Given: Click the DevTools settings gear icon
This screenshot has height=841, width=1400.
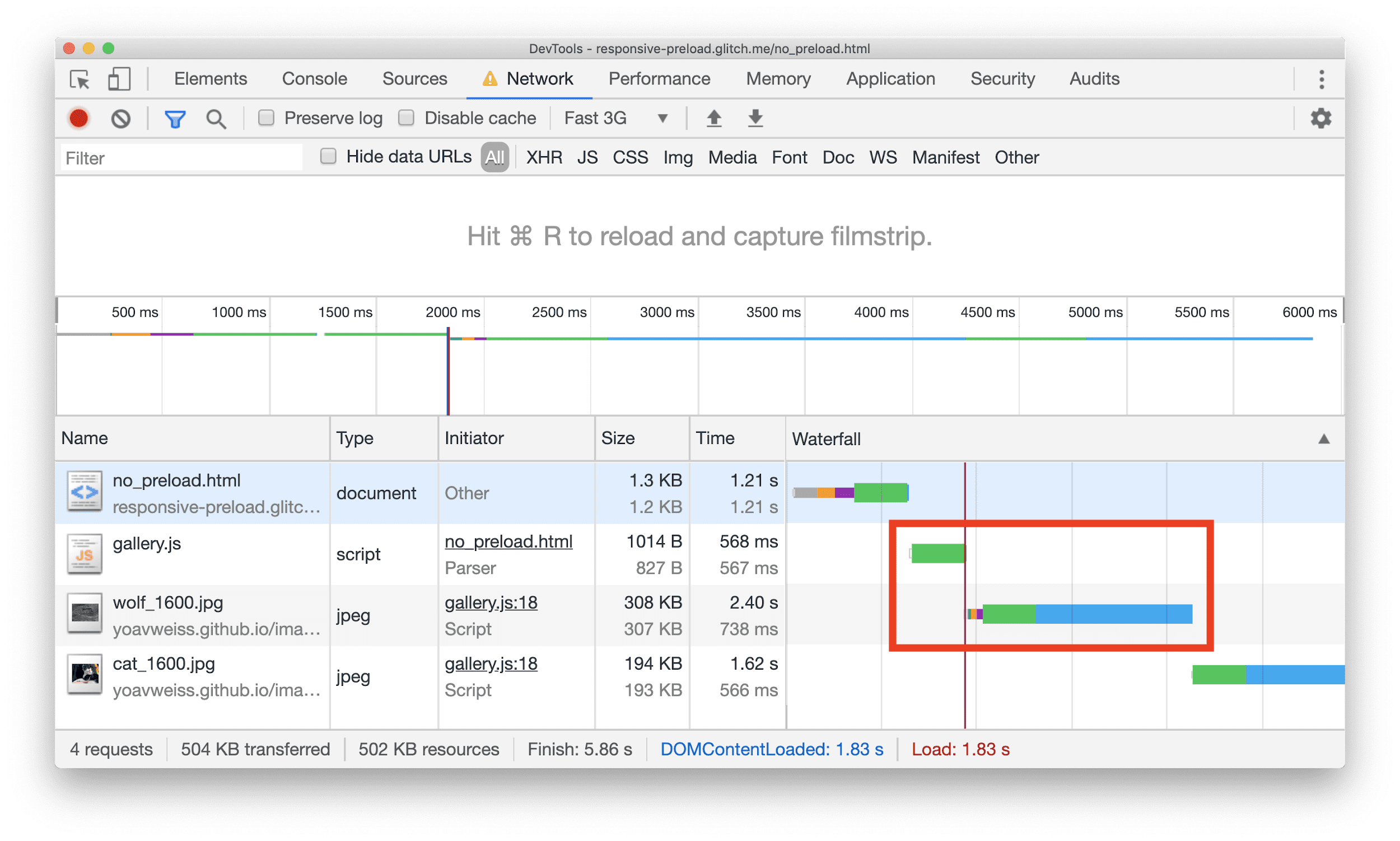Looking at the screenshot, I should [x=1321, y=118].
